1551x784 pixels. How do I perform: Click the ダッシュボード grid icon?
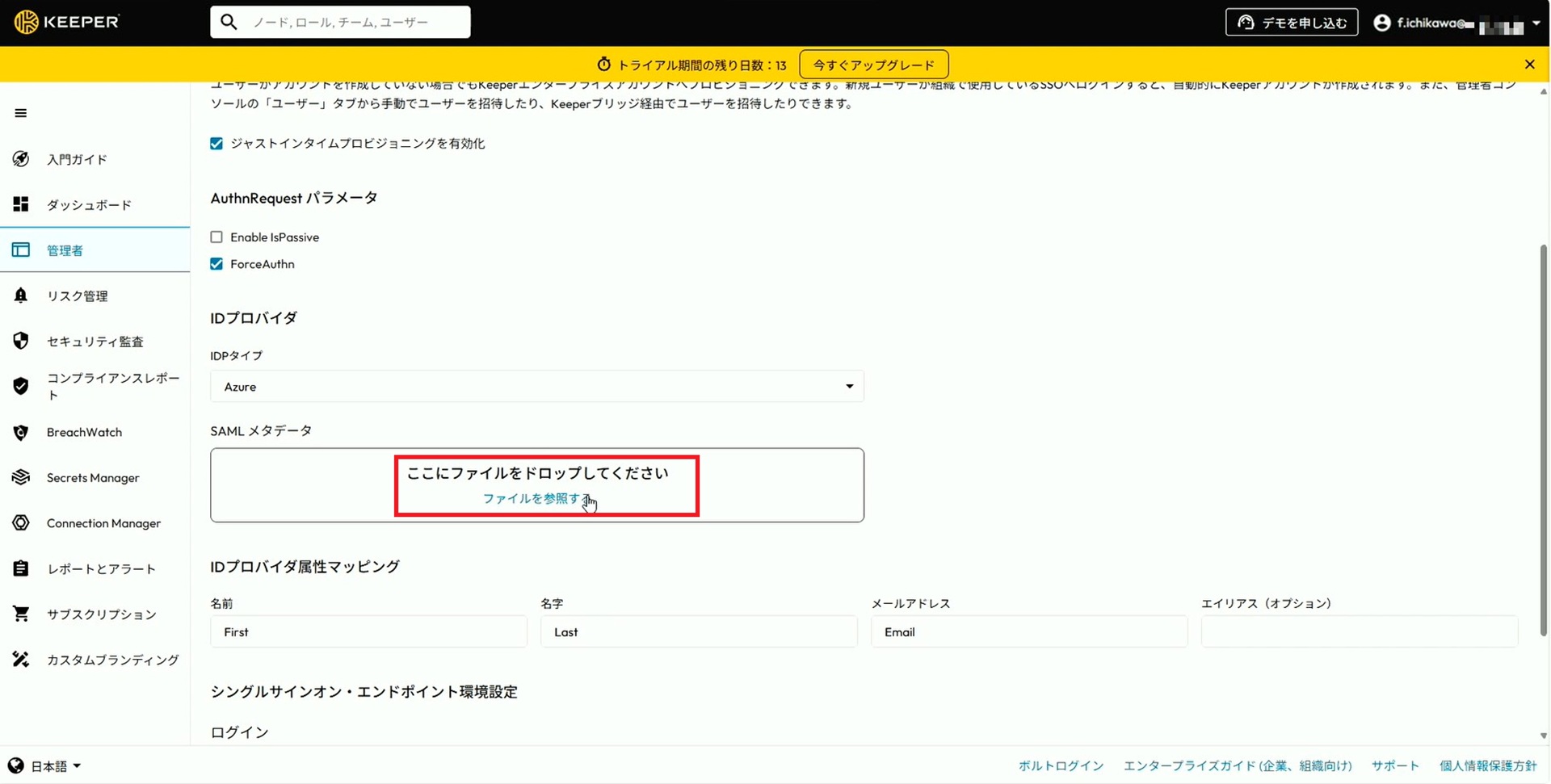tap(21, 204)
